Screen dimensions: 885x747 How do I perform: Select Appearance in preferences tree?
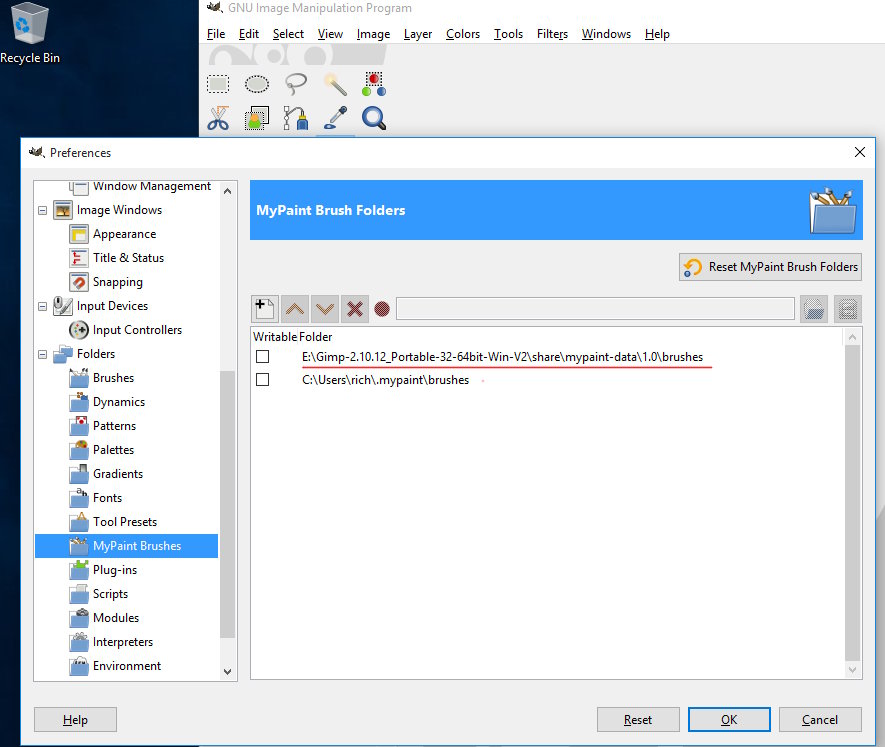pos(124,234)
